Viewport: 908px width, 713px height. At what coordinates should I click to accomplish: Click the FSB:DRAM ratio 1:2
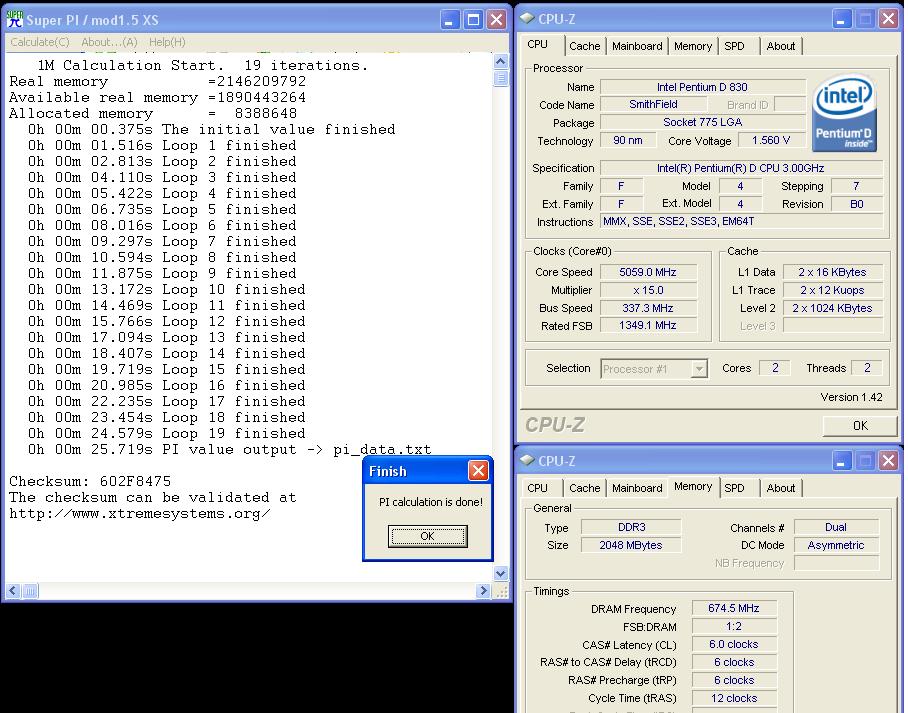734,626
